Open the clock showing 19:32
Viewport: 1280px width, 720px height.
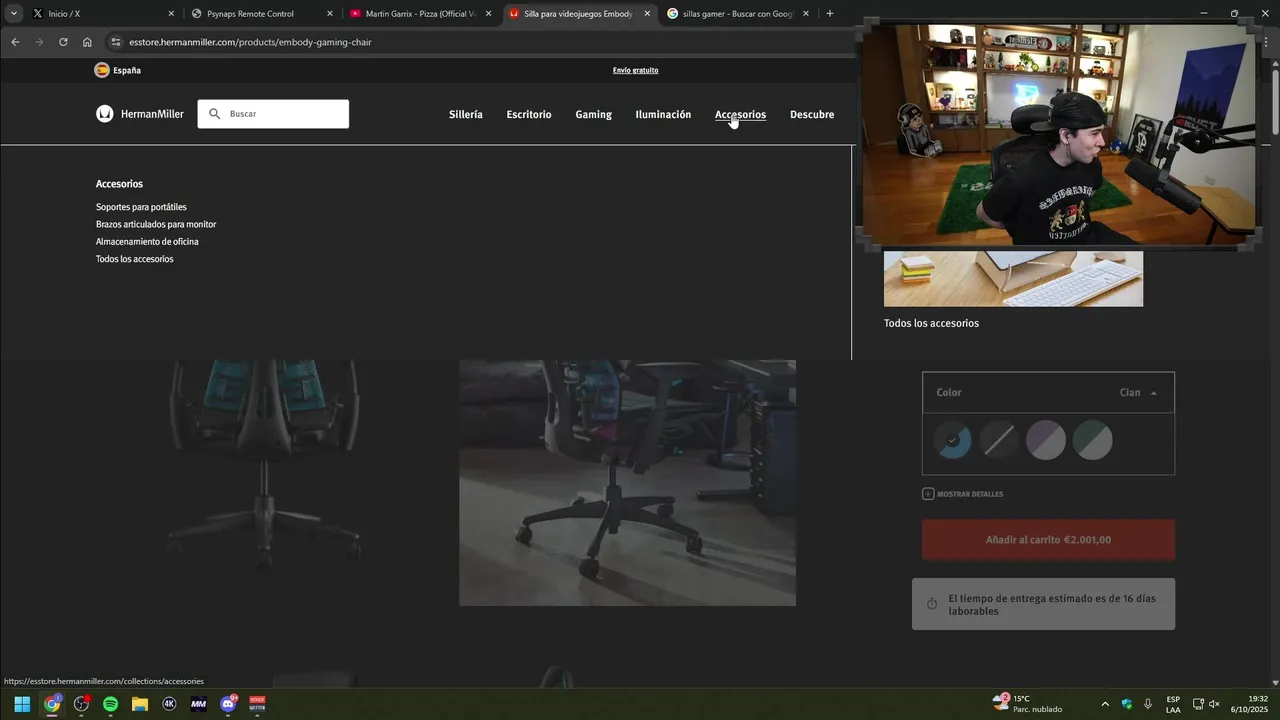tap(1250, 704)
